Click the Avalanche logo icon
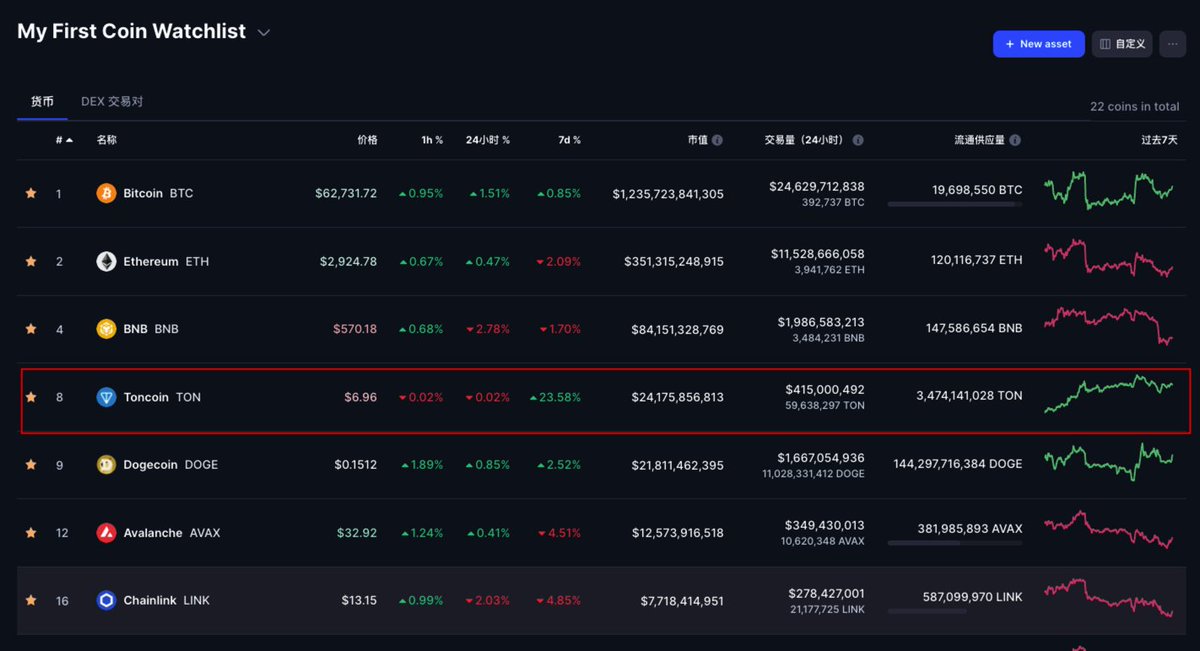The image size is (1200, 651). [x=106, y=533]
